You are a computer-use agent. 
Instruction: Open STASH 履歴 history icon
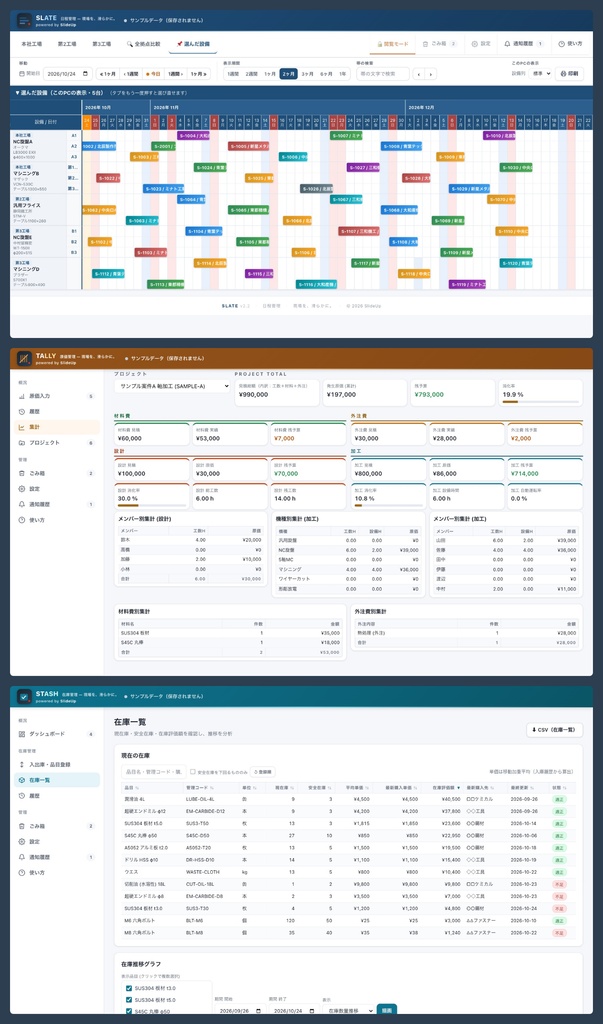pos(22,795)
